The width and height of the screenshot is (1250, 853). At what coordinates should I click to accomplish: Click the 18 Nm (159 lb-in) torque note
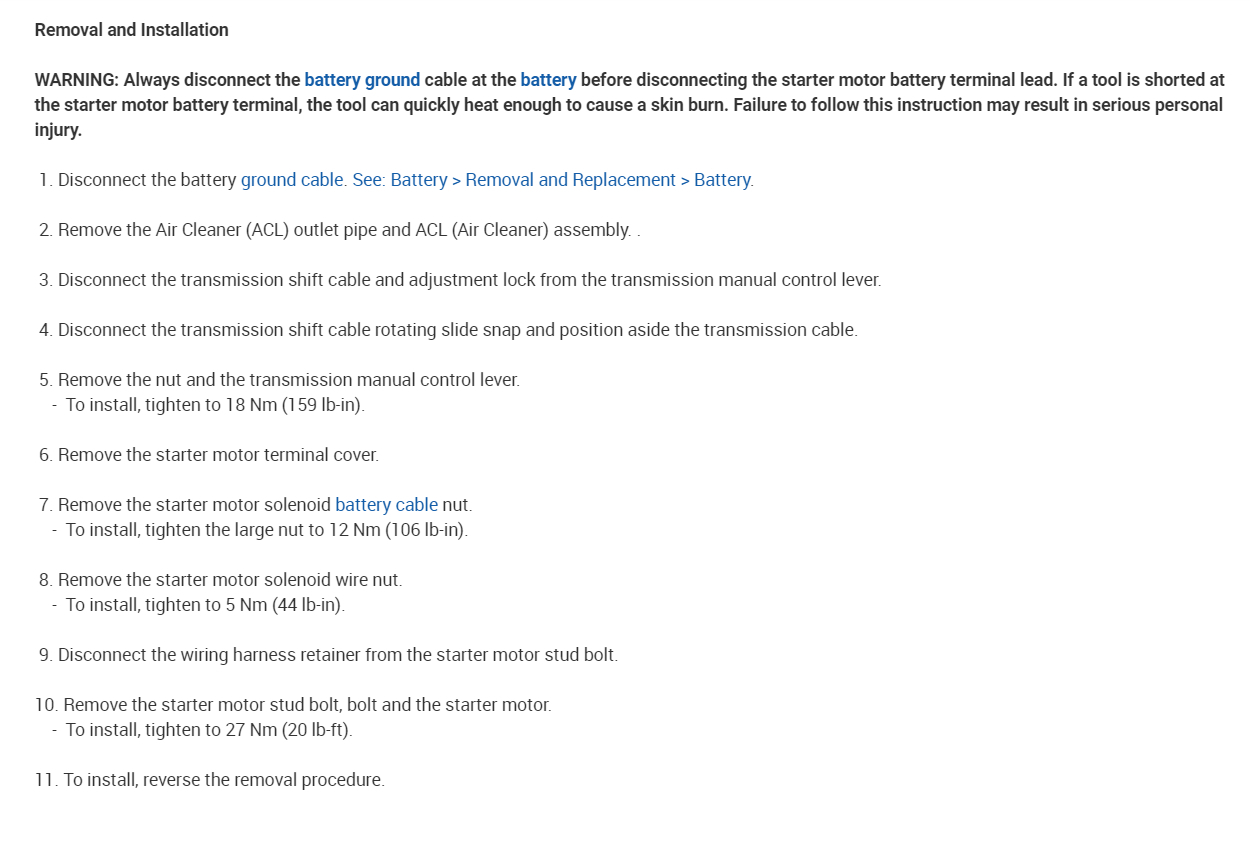coord(215,405)
